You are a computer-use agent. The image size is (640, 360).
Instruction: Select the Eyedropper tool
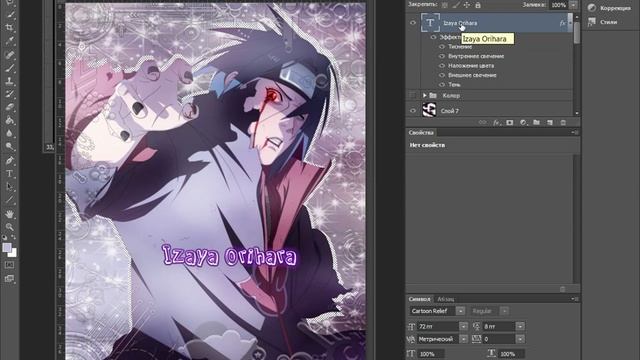click(9, 41)
